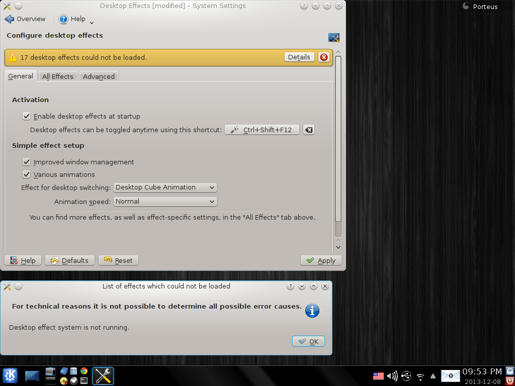Switch to the All Effects tab

point(57,76)
